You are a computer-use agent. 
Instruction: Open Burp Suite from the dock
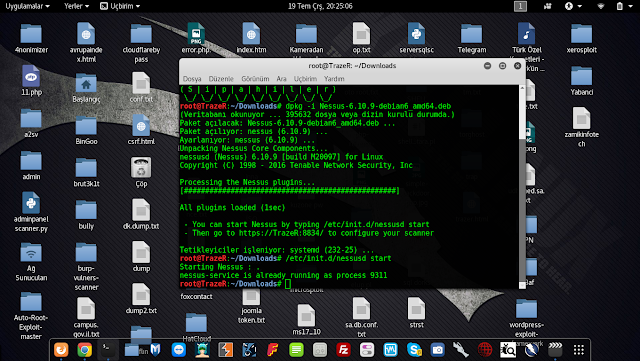point(225,350)
